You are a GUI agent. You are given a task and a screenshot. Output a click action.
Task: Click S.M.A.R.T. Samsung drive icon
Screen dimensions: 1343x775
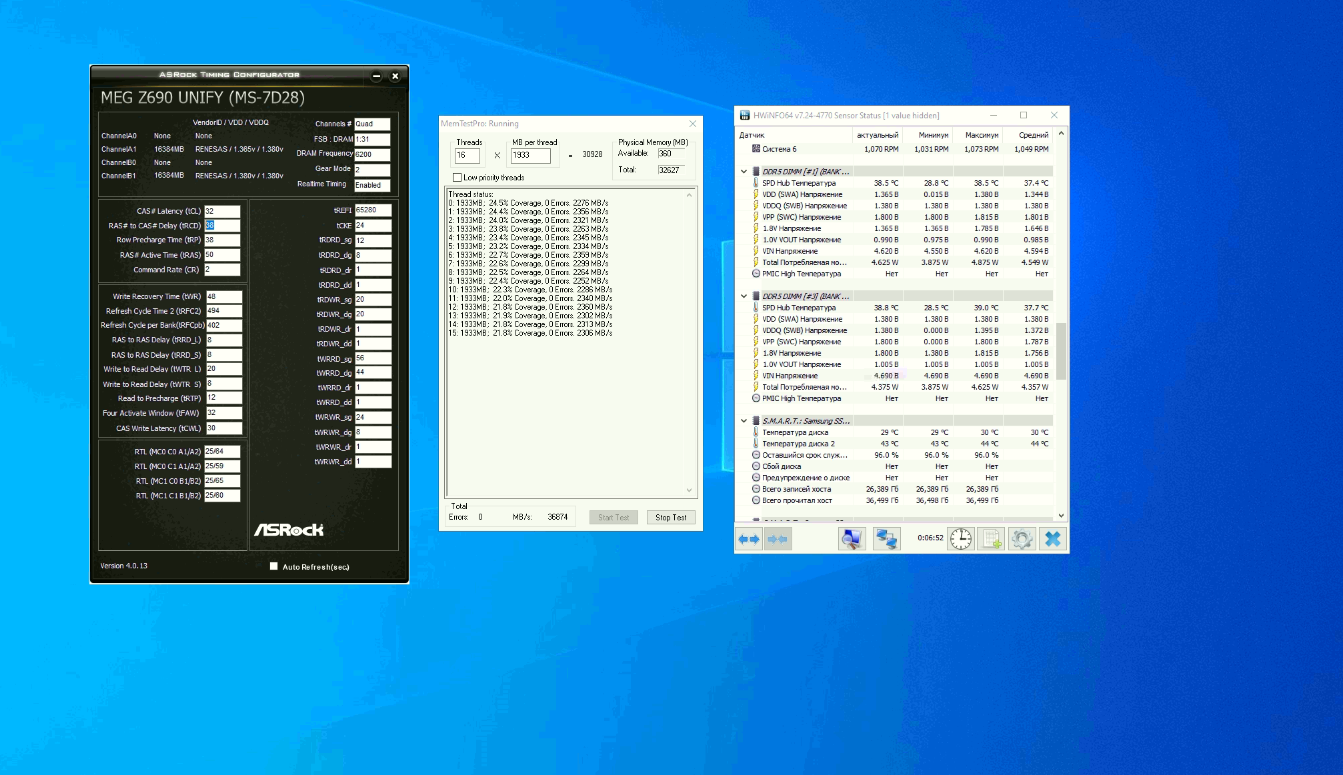(756, 421)
